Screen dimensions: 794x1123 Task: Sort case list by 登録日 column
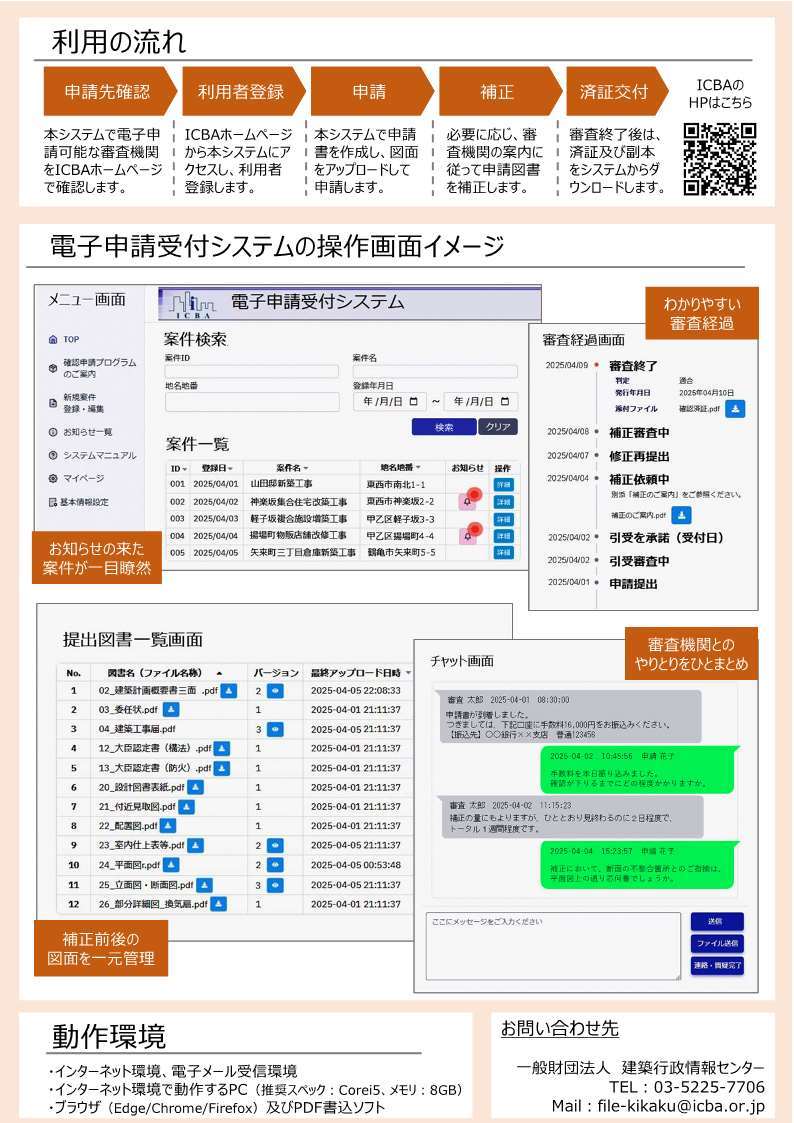[217, 468]
